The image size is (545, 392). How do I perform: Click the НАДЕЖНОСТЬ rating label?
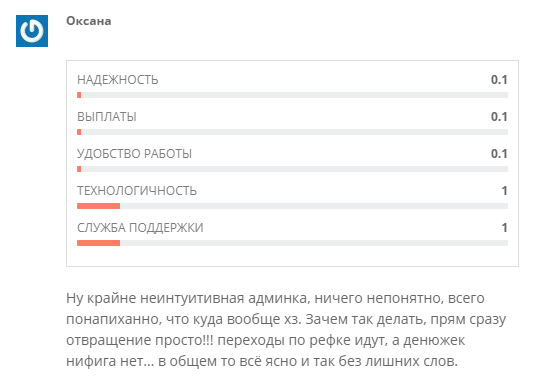pyautogui.click(x=117, y=80)
